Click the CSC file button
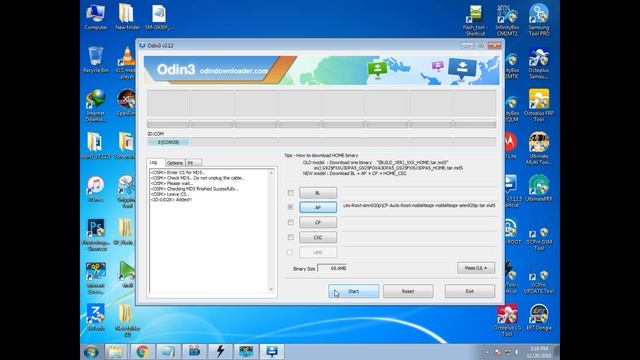 click(318, 237)
